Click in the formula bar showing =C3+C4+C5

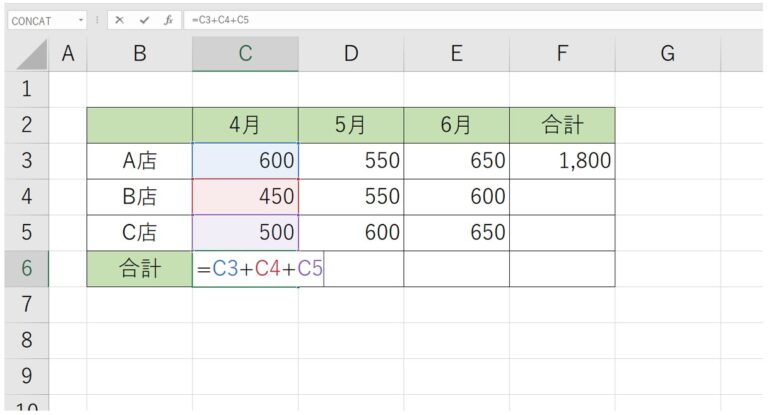pyautogui.click(x=473, y=20)
